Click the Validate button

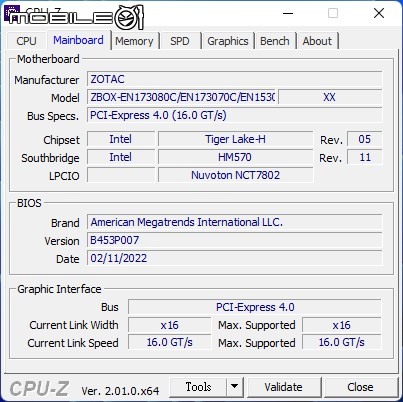(284, 387)
